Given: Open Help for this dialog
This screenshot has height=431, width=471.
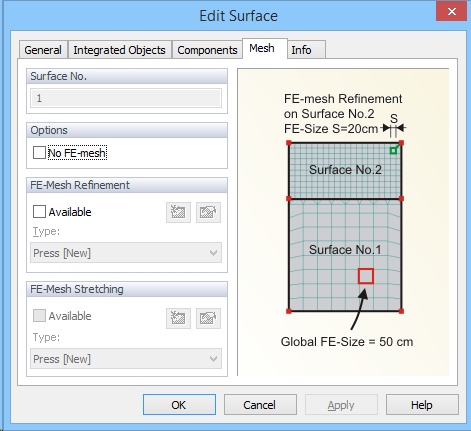Looking at the screenshot, I should pos(422,405).
